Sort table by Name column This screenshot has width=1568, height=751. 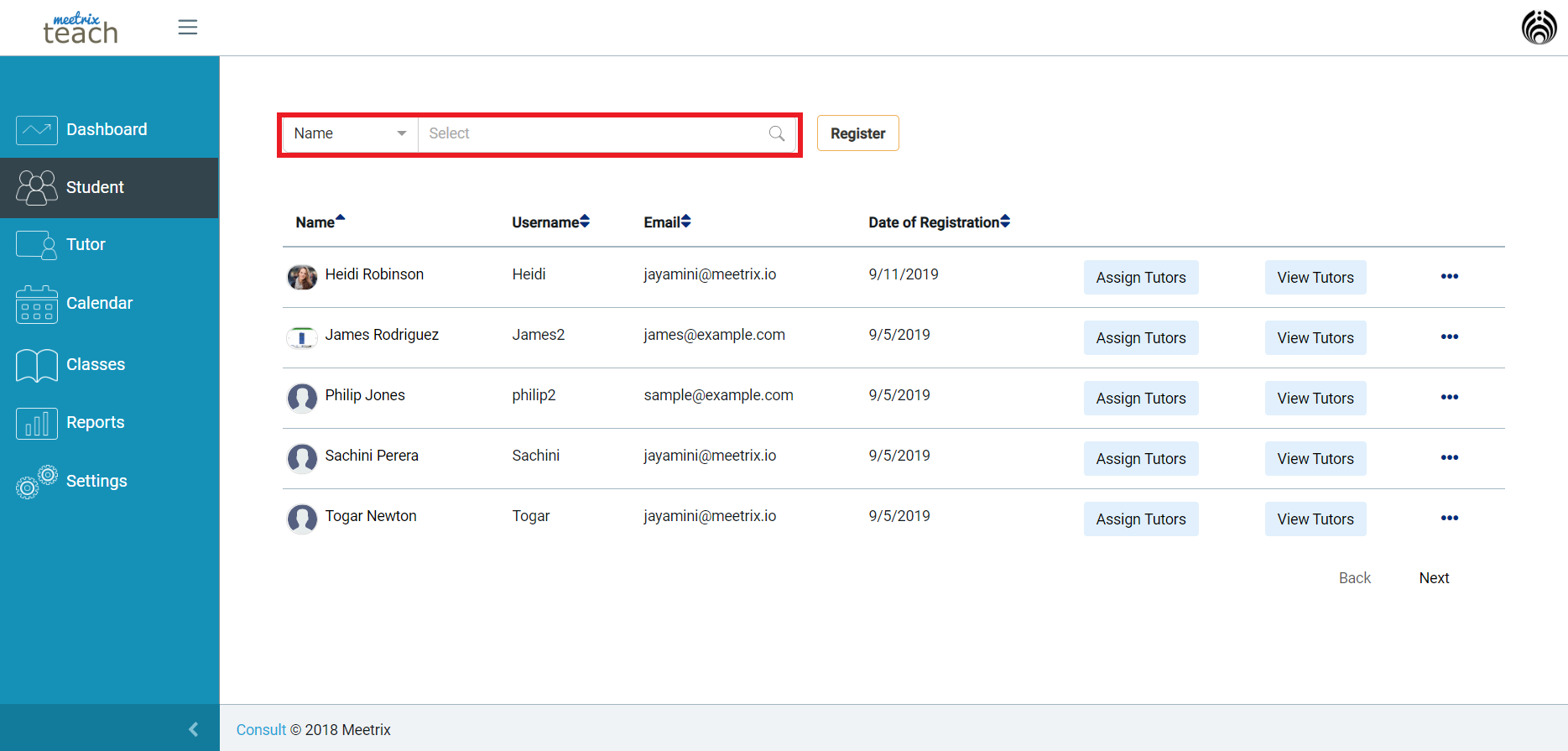320,222
